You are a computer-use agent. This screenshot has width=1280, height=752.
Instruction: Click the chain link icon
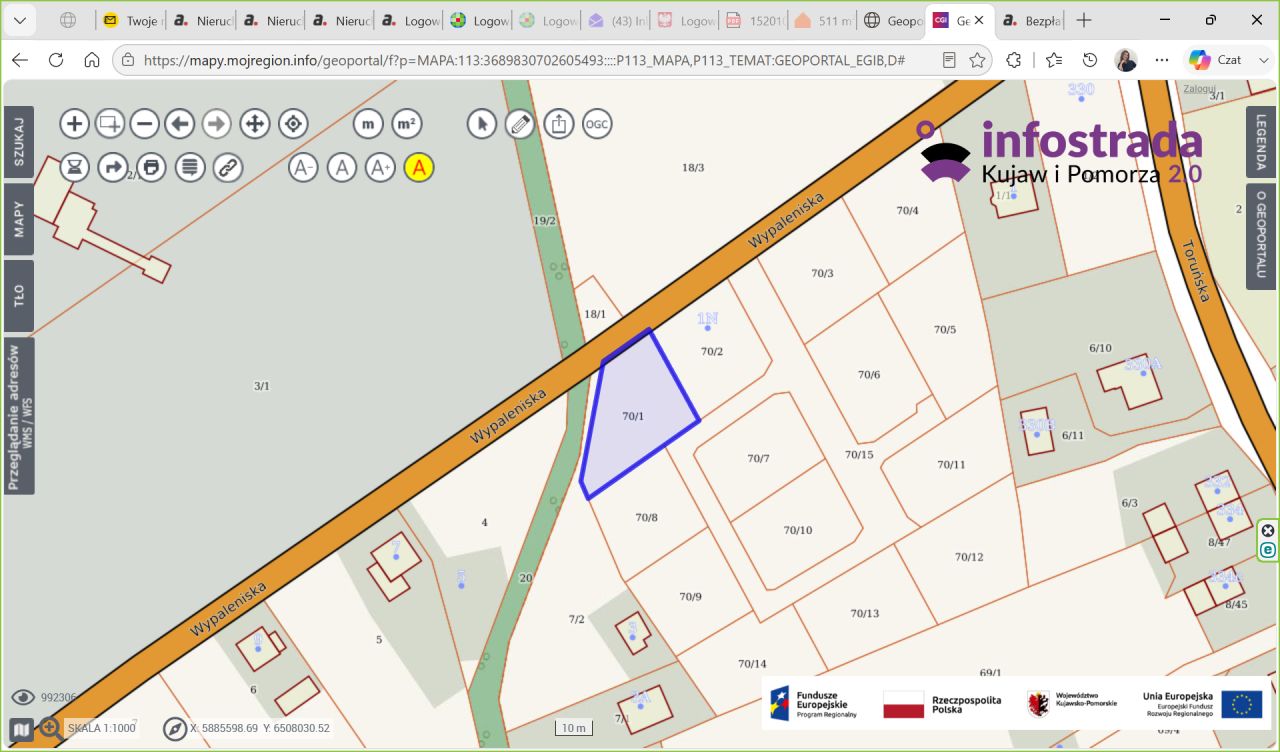tap(229, 167)
